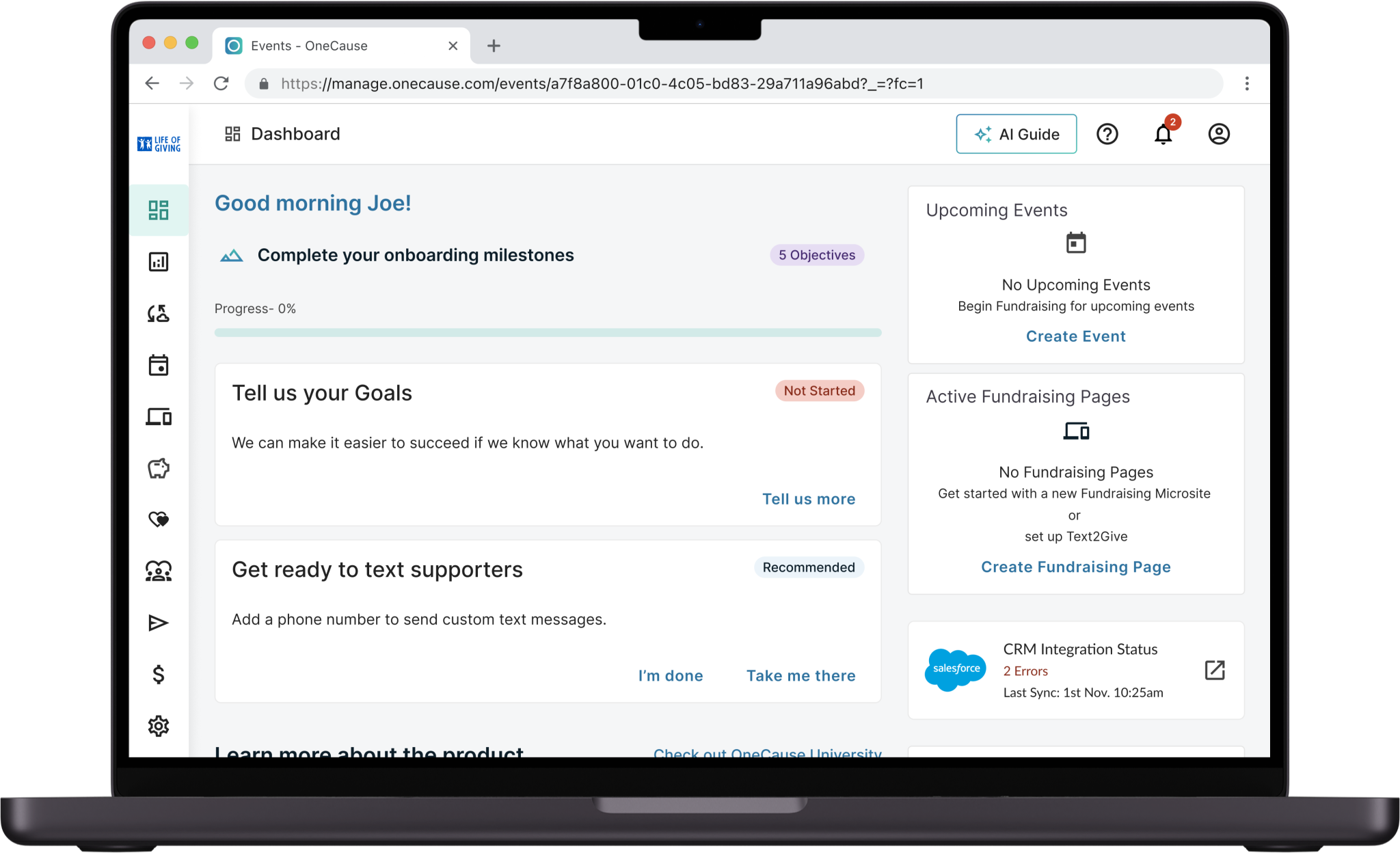
Task: Select the Events - OneCause browser tab
Action: tap(340, 46)
